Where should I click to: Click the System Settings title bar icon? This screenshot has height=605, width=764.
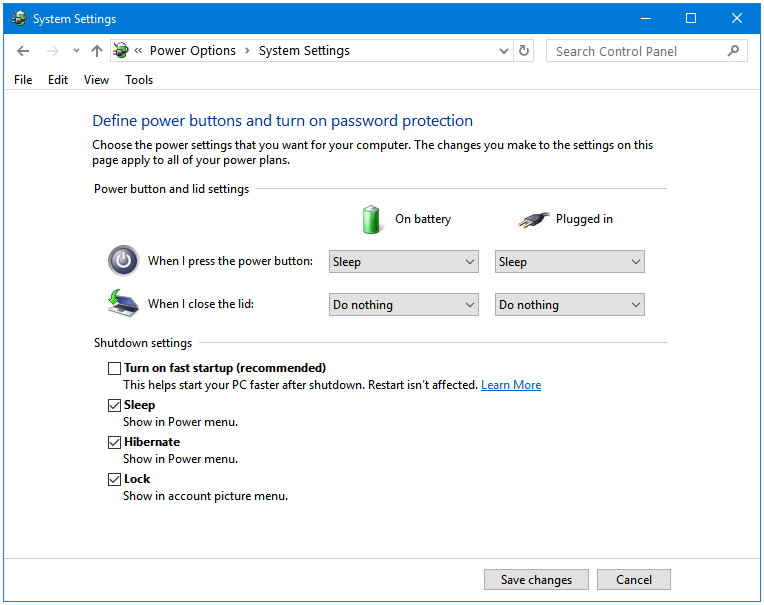pyautogui.click(x=19, y=19)
